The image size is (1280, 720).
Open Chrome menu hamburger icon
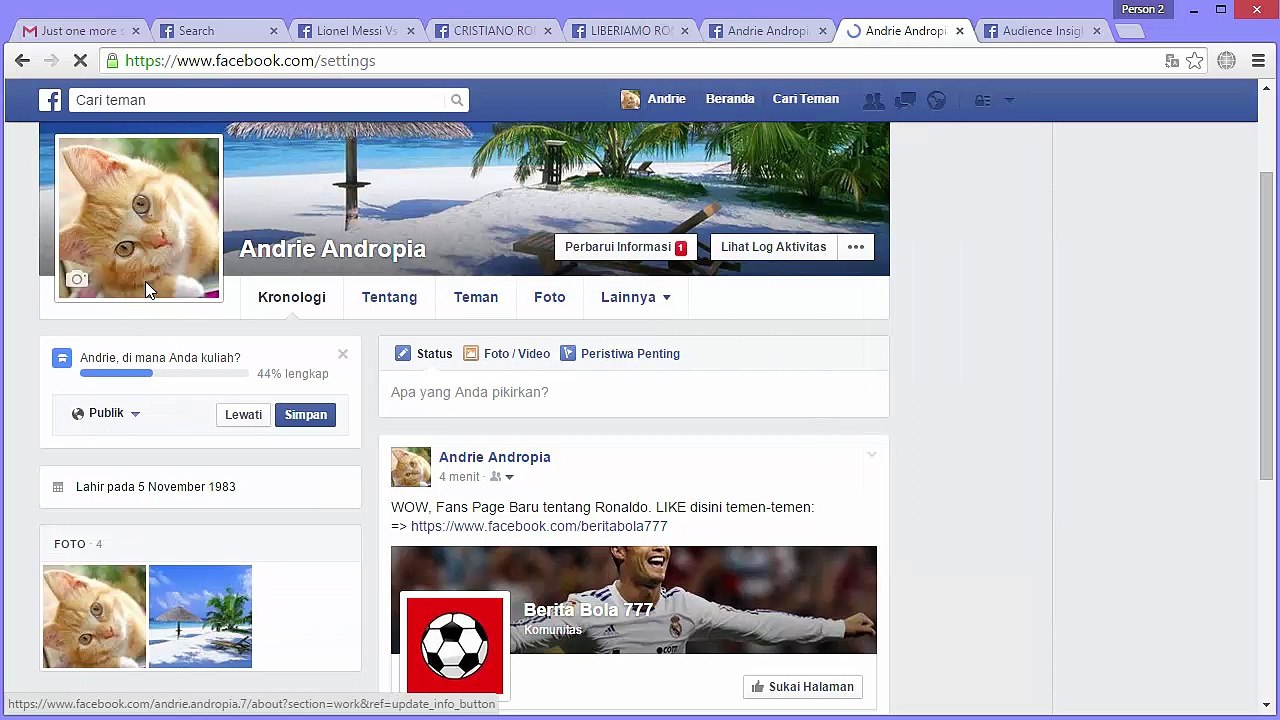pos(1259,61)
